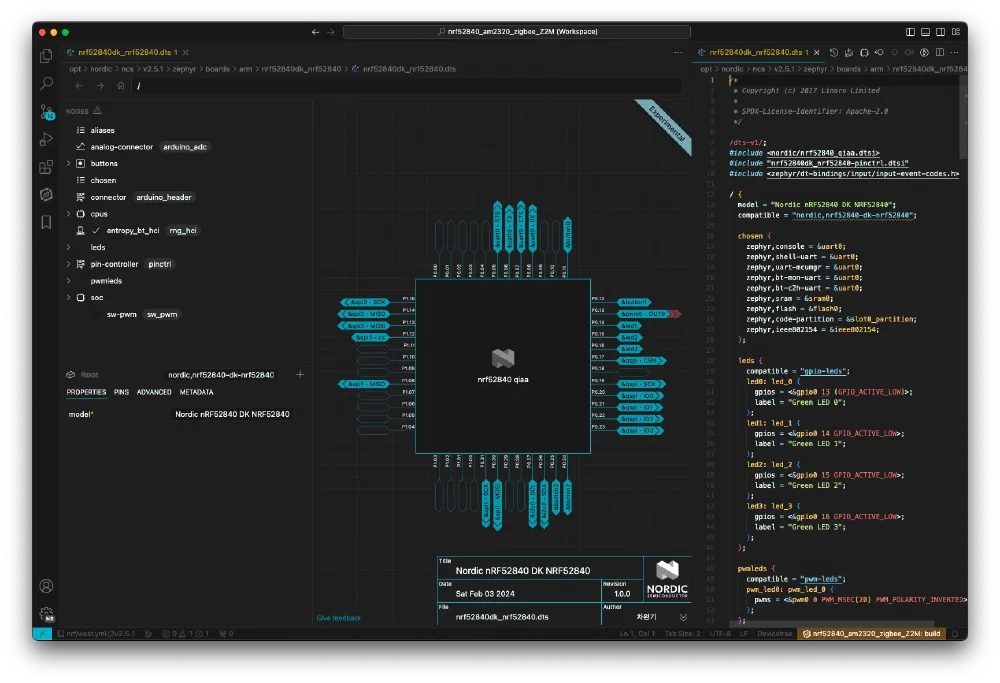Switch to the ADVANCED tab
Viewport: 1000px width, 683px height.
tap(154, 392)
